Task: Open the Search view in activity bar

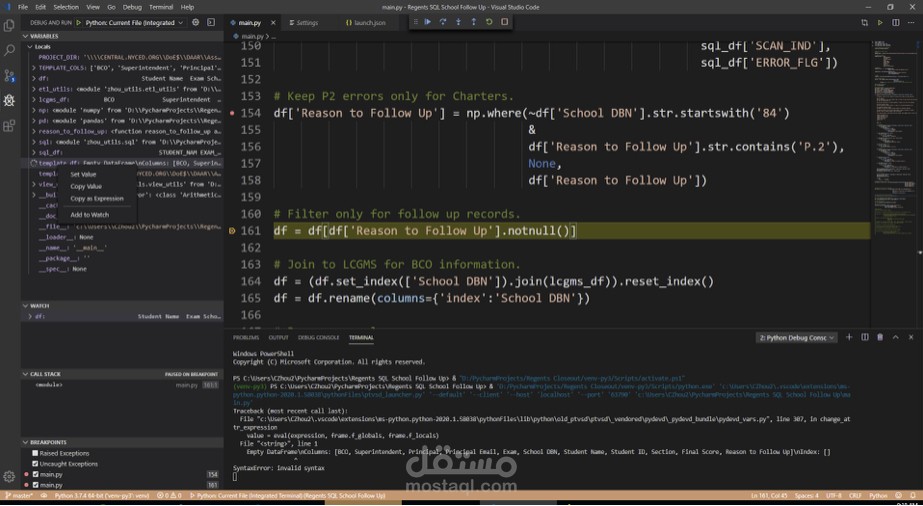Action: (9, 51)
